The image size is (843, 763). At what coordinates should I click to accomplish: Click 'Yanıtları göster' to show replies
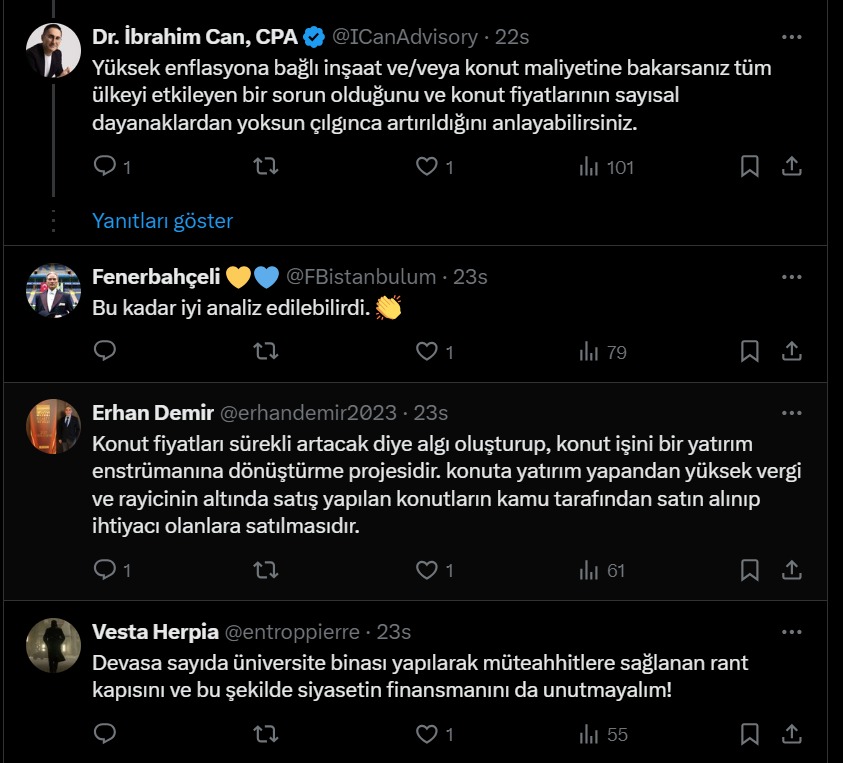[x=162, y=220]
